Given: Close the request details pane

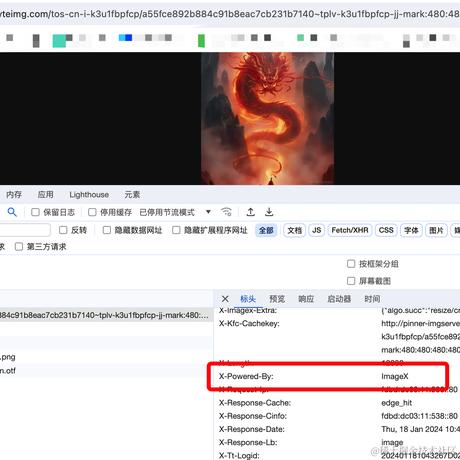Looking at the screenshot, I should [x=225, y=299].
